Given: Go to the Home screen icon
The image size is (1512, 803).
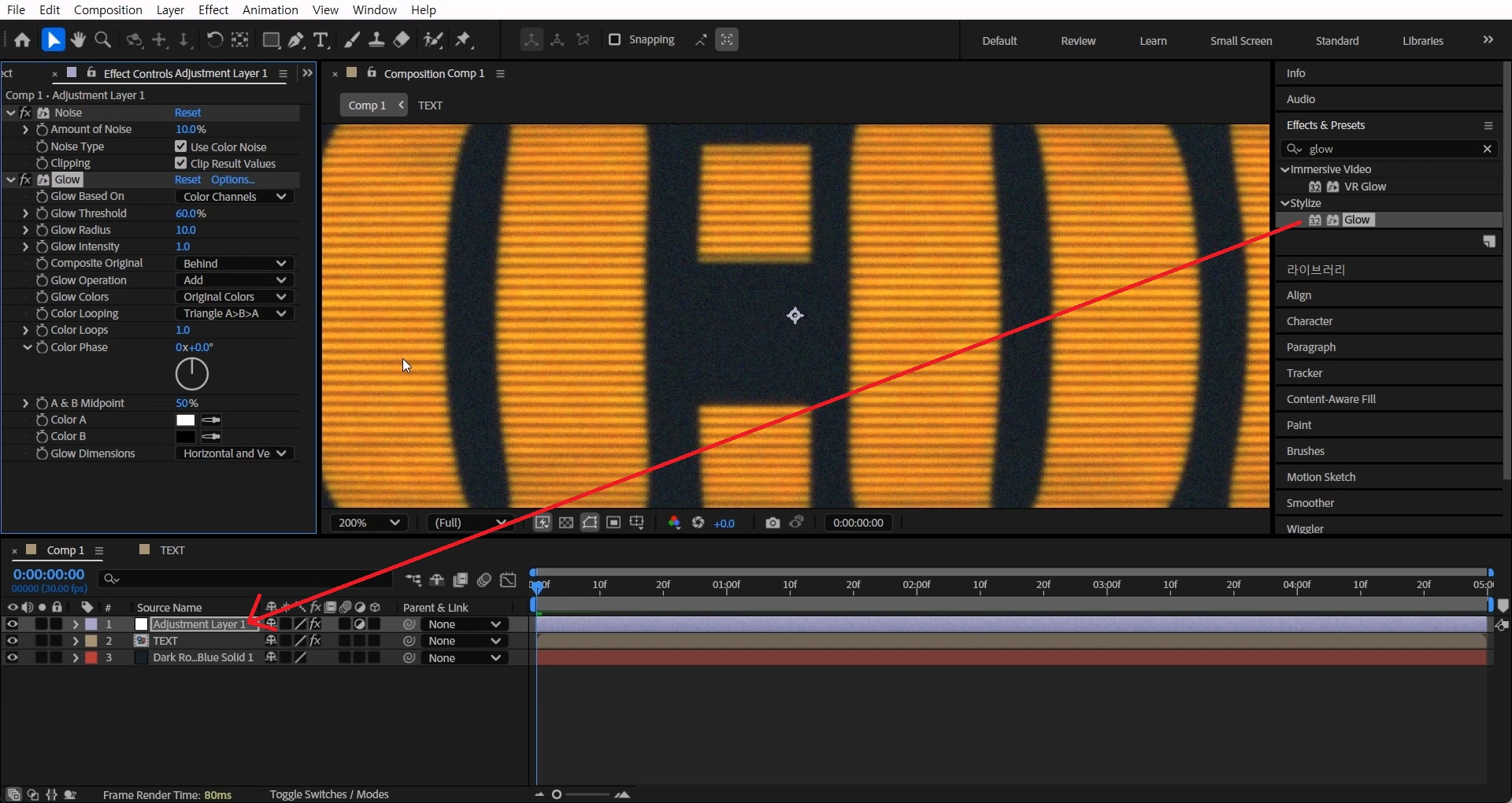Looking at the screenshot, I should click(x=22, y=40).
